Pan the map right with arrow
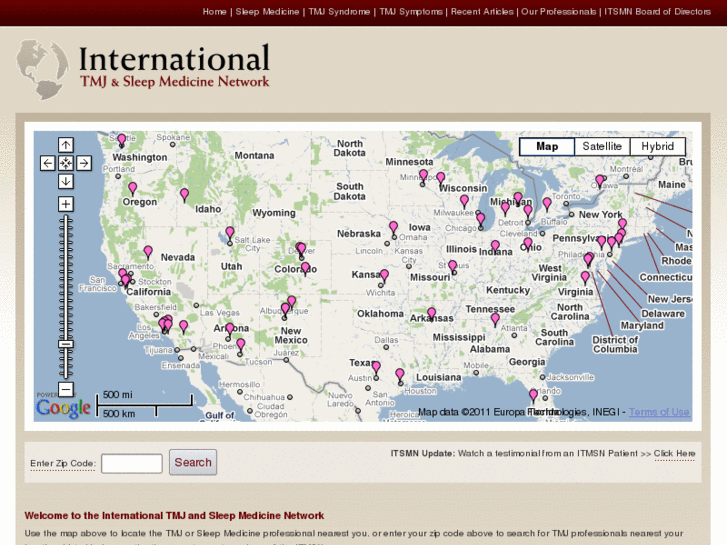This screenshot has width=727, height=545. 84,163
